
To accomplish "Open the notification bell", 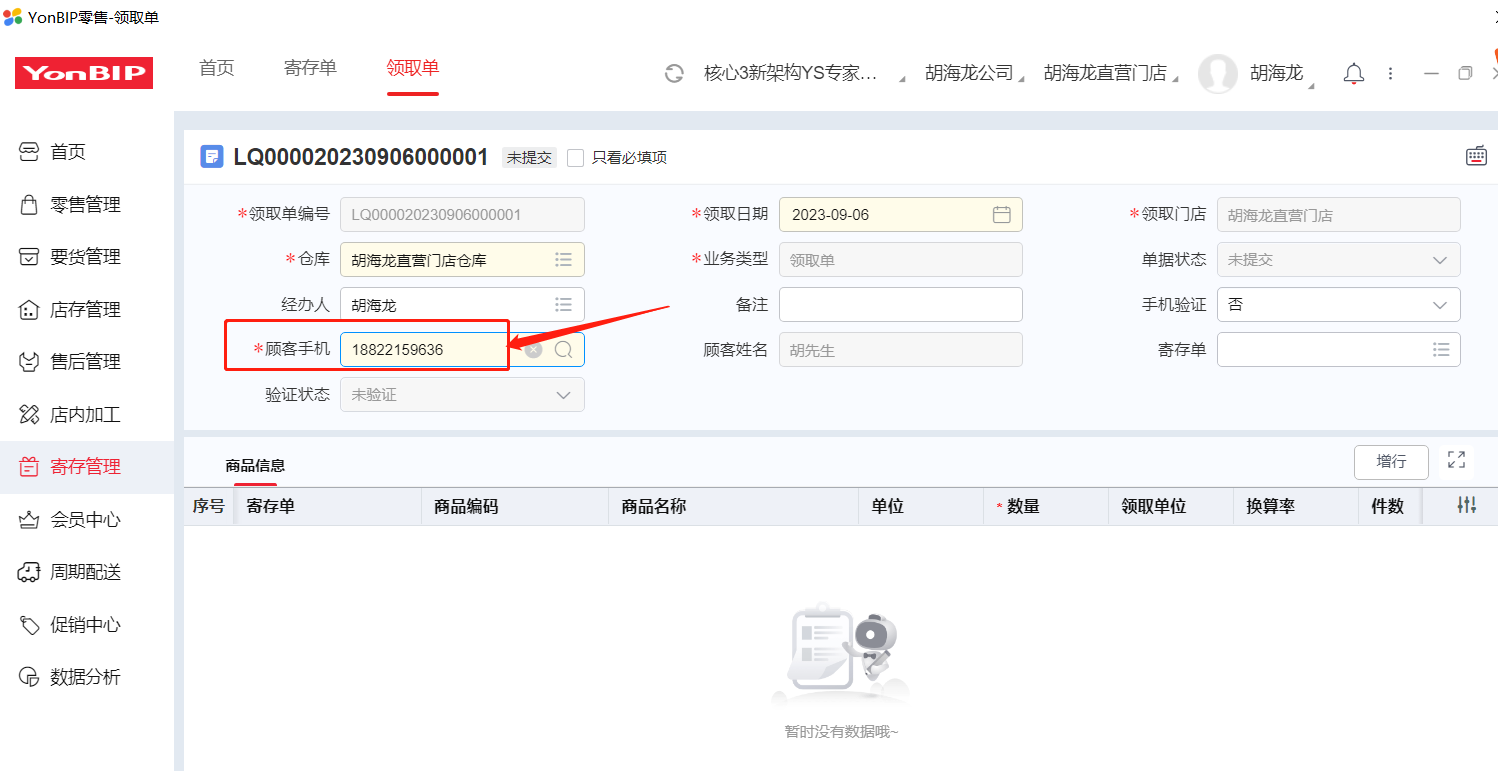I will 1354,73.
